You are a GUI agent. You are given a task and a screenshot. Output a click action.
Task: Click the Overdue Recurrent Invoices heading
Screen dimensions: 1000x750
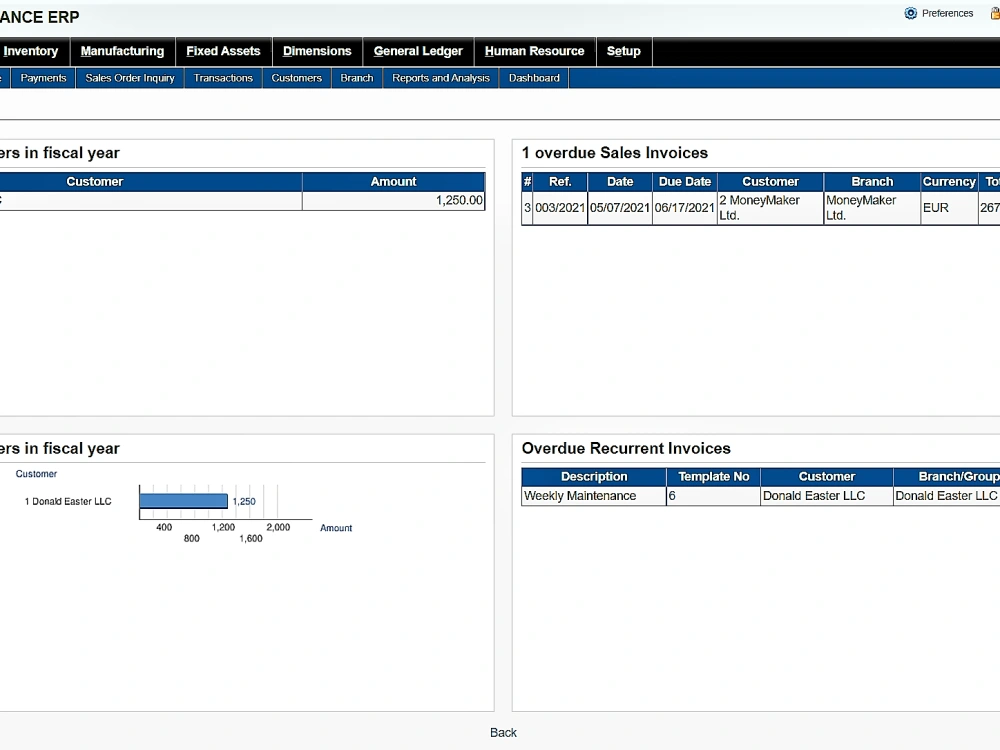(x=626, y=448)
